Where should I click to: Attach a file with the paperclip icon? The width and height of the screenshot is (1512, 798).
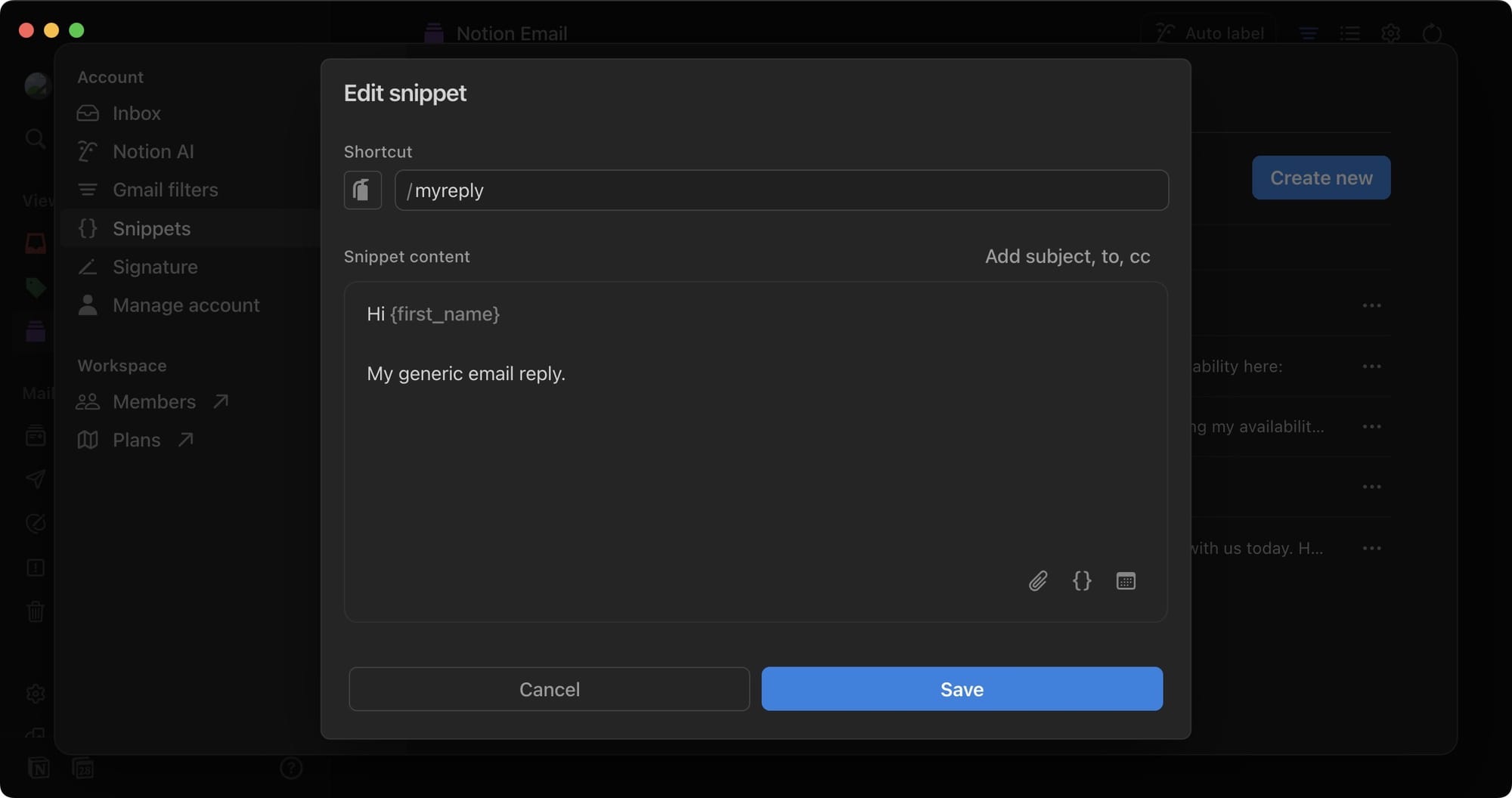(1038, 580)
